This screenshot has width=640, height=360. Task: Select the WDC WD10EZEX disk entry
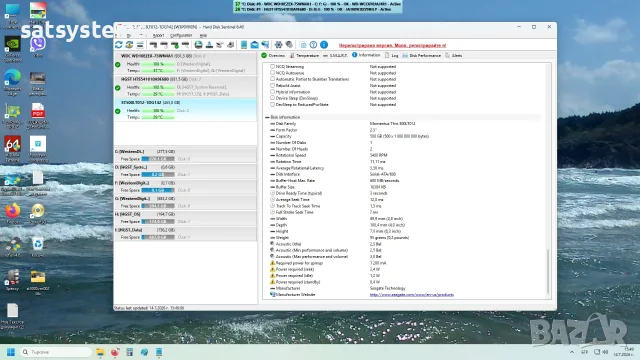tap(186, 63)
